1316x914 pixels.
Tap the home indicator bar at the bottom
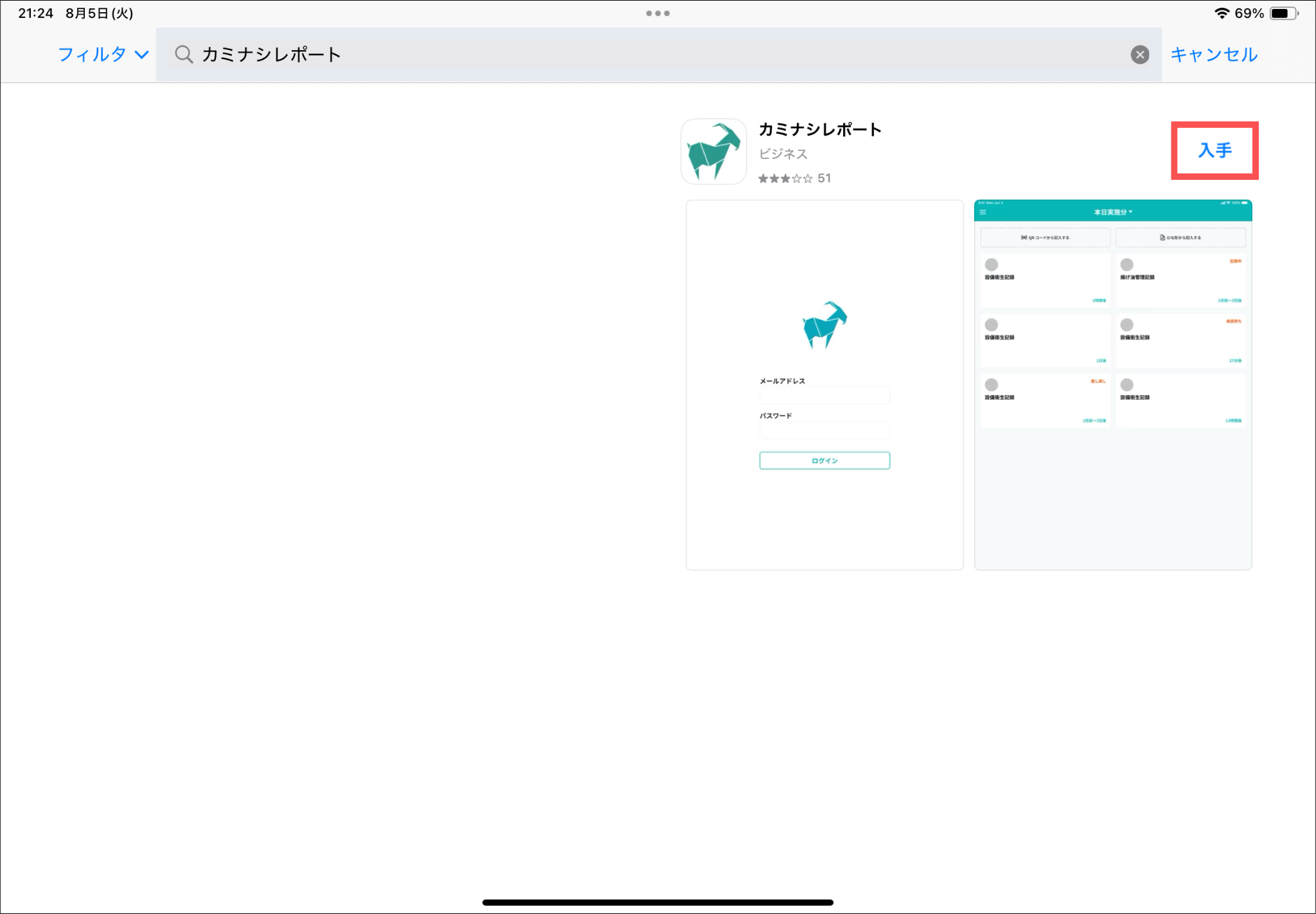[x=657, y=902]
